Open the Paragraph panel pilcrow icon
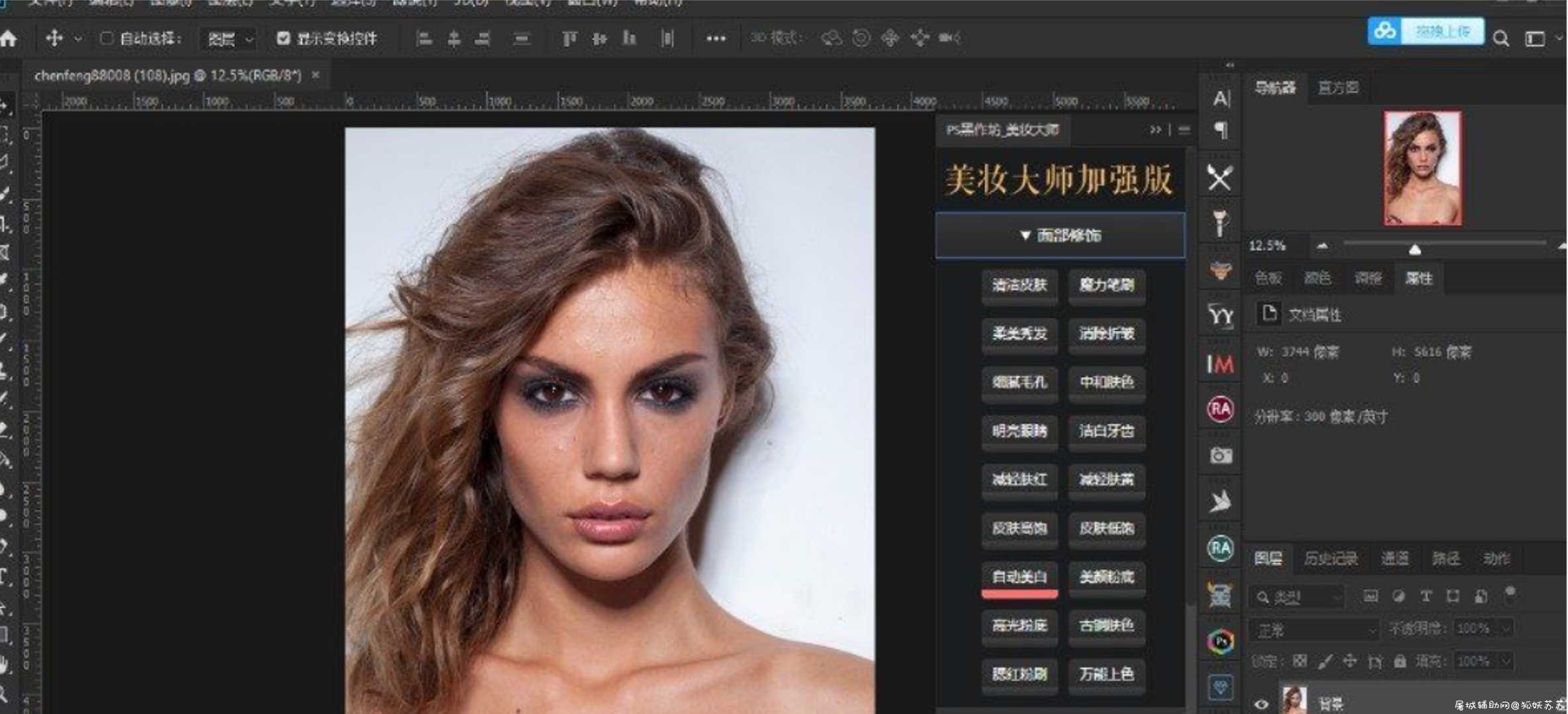This screenshot has height=714, width=1568. [1221, 130]
